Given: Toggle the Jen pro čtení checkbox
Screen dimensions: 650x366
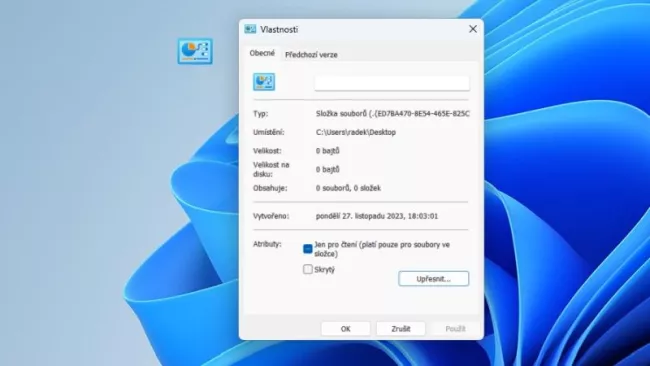Looking at the screenshot, I should coord(308,249).
